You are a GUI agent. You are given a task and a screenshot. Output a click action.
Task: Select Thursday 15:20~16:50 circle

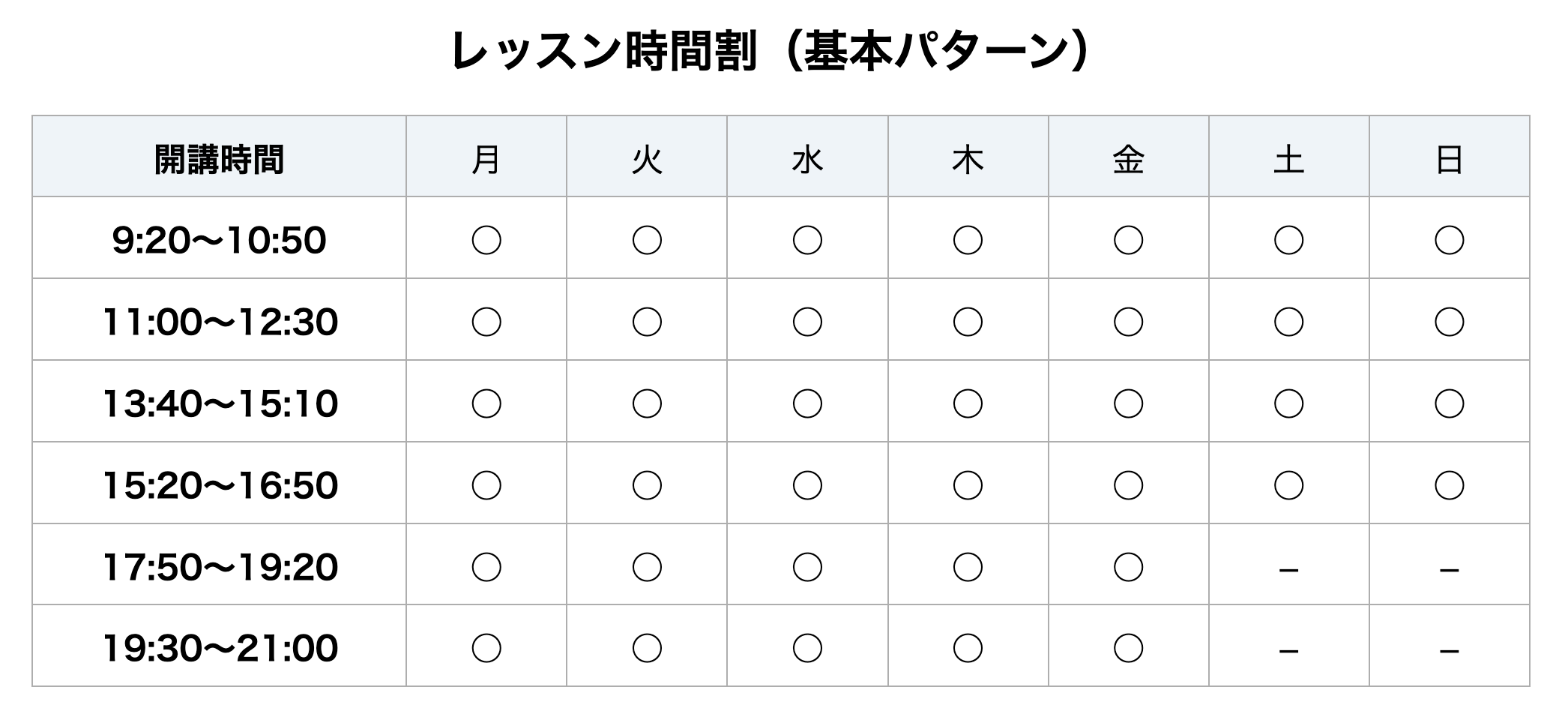968,486
